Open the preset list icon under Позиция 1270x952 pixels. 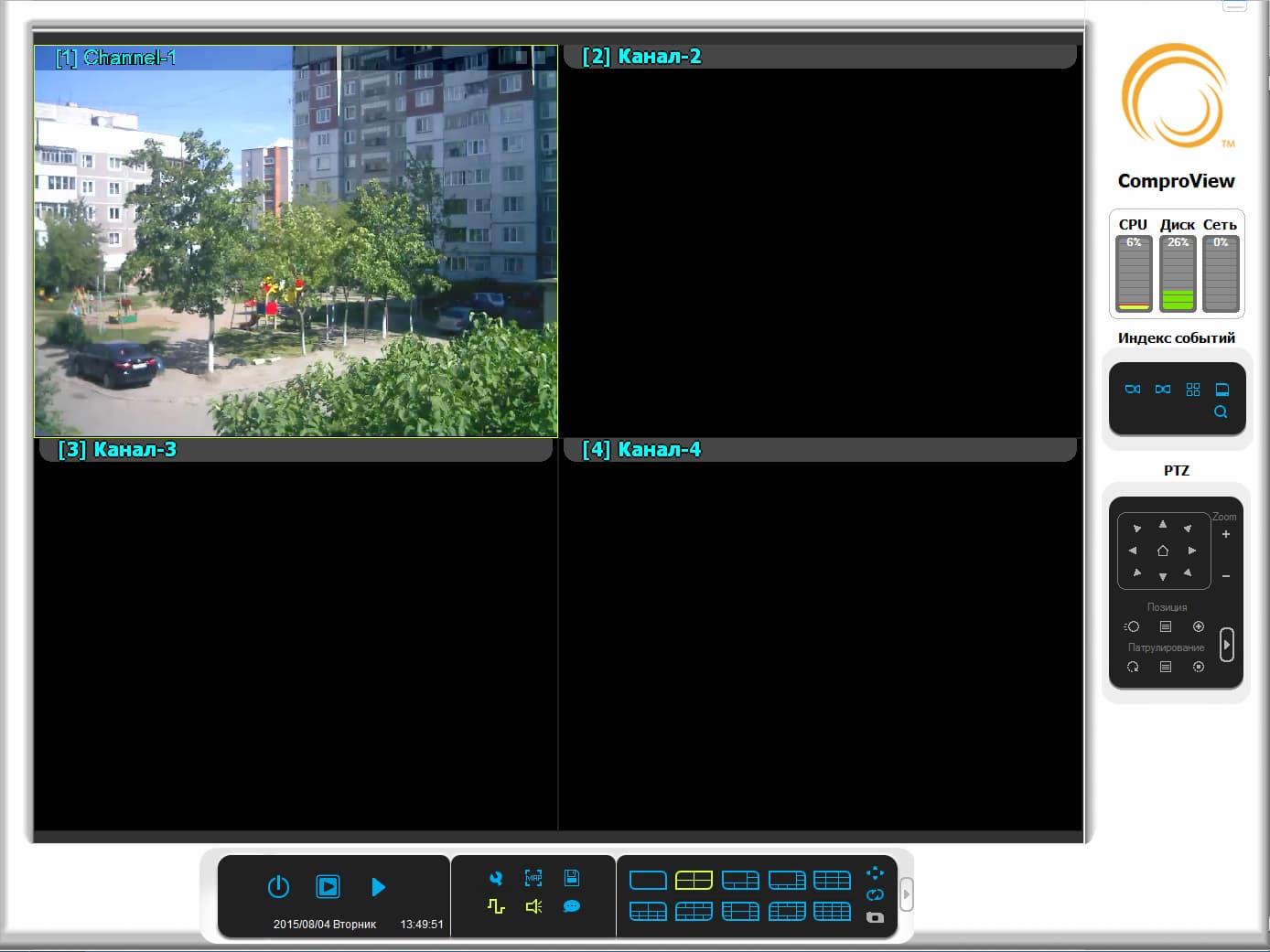[1166, 626]
